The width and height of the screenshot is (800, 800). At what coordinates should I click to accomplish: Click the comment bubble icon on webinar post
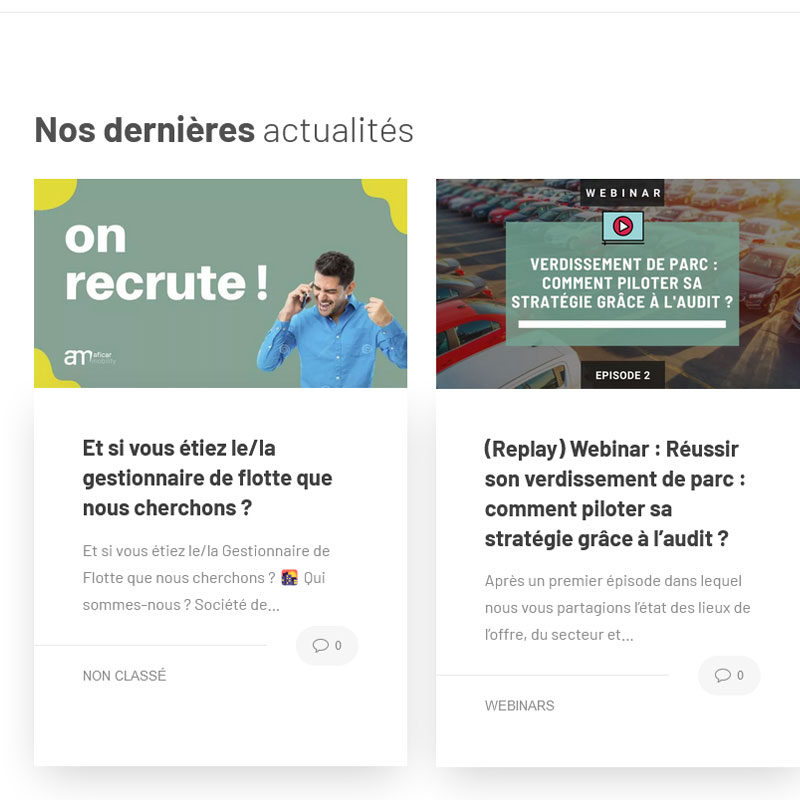[x=722, y=676]
